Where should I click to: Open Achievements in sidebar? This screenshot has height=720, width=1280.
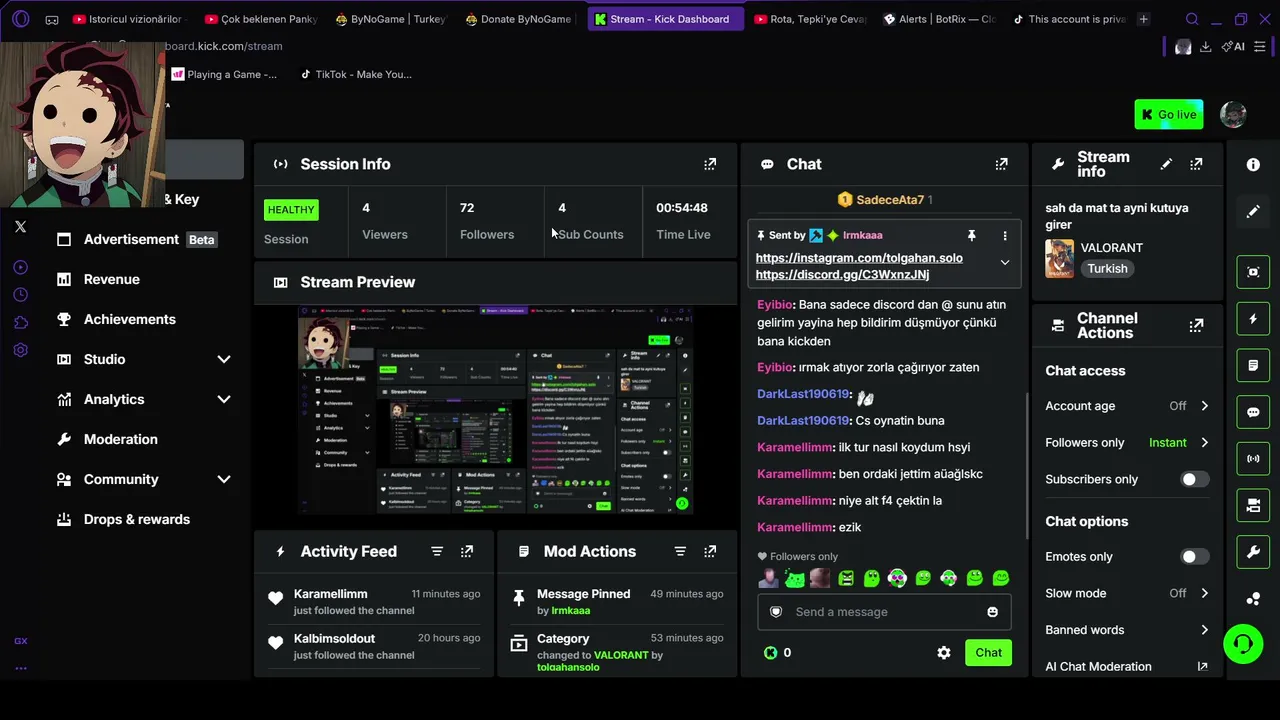[144, 319]
